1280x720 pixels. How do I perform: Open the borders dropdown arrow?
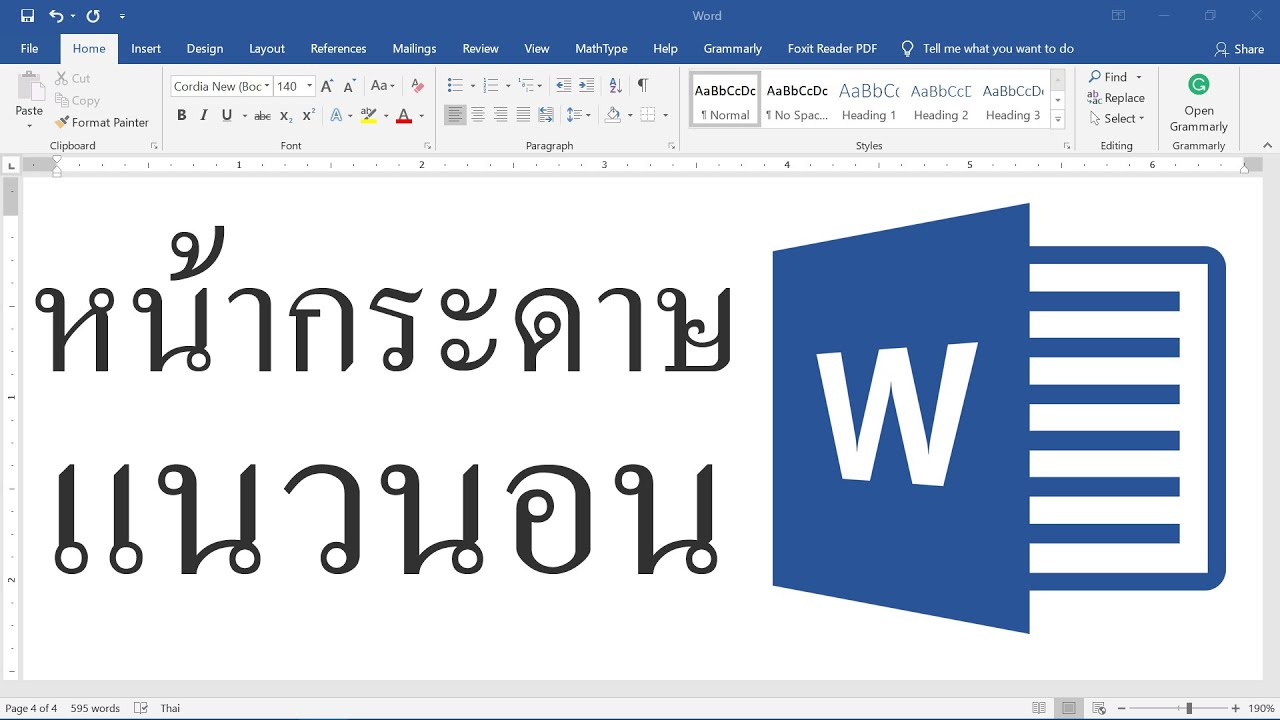coord(665,116)
